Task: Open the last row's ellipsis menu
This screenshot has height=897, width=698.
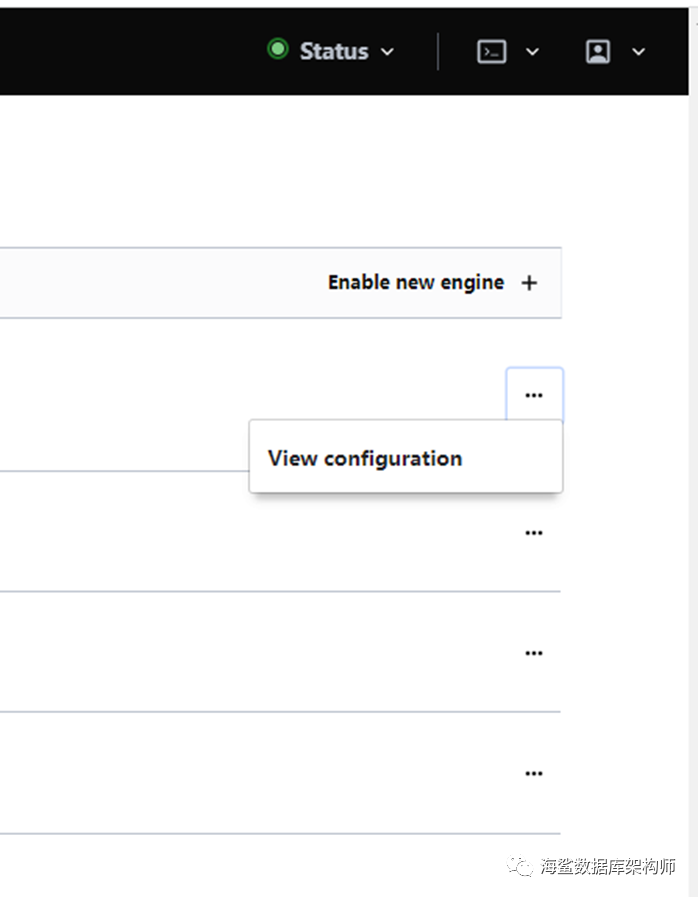Action: pyautogui.click(x=534, y=773)
